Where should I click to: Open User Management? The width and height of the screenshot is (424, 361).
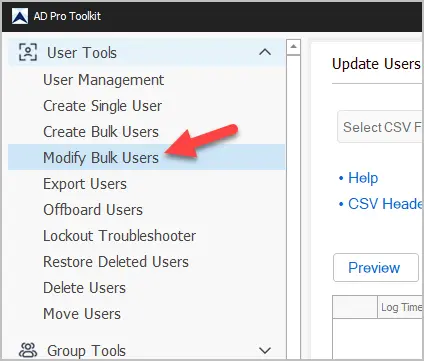(104, 80)
